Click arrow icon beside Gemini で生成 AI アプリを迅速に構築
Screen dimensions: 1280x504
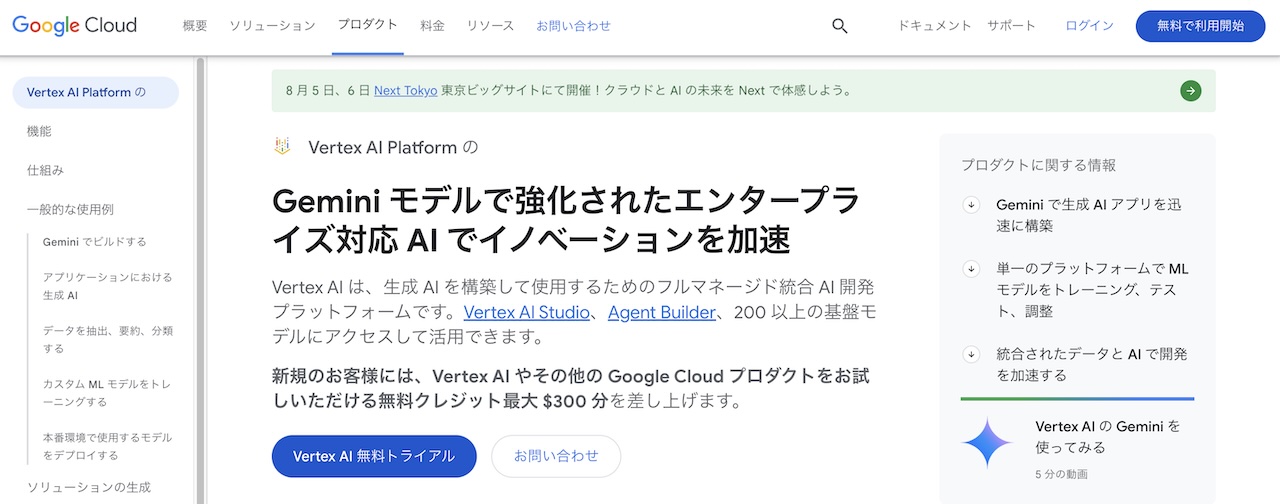click(x=971, y=204)
